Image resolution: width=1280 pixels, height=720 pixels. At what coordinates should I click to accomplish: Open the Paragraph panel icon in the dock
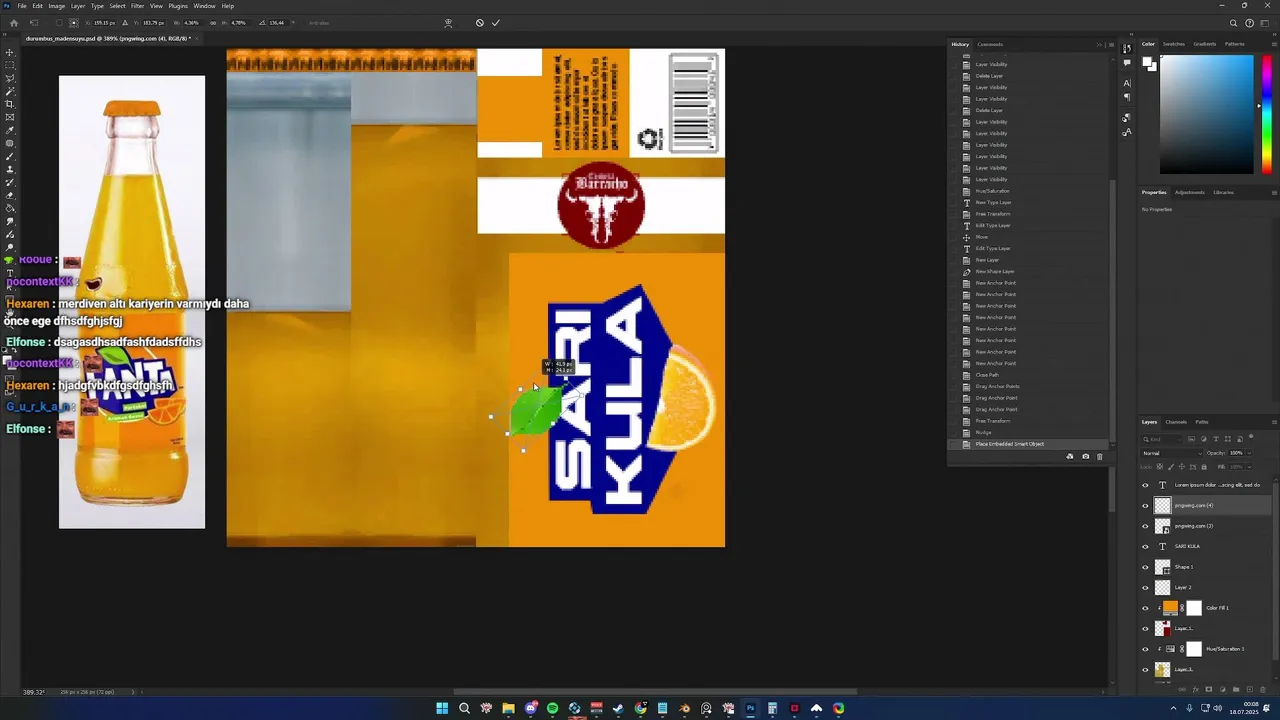(x=1127, y=97)
